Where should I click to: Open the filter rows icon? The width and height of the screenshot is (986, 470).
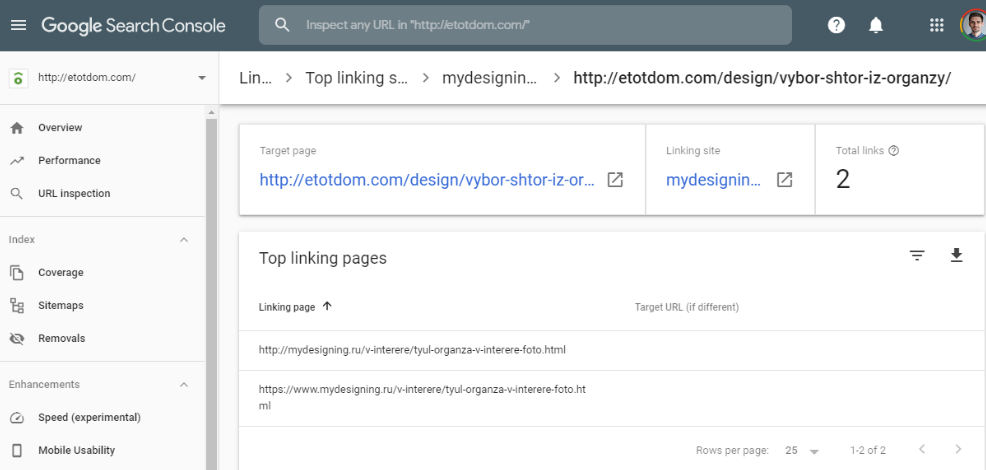[x=917, y=256]
